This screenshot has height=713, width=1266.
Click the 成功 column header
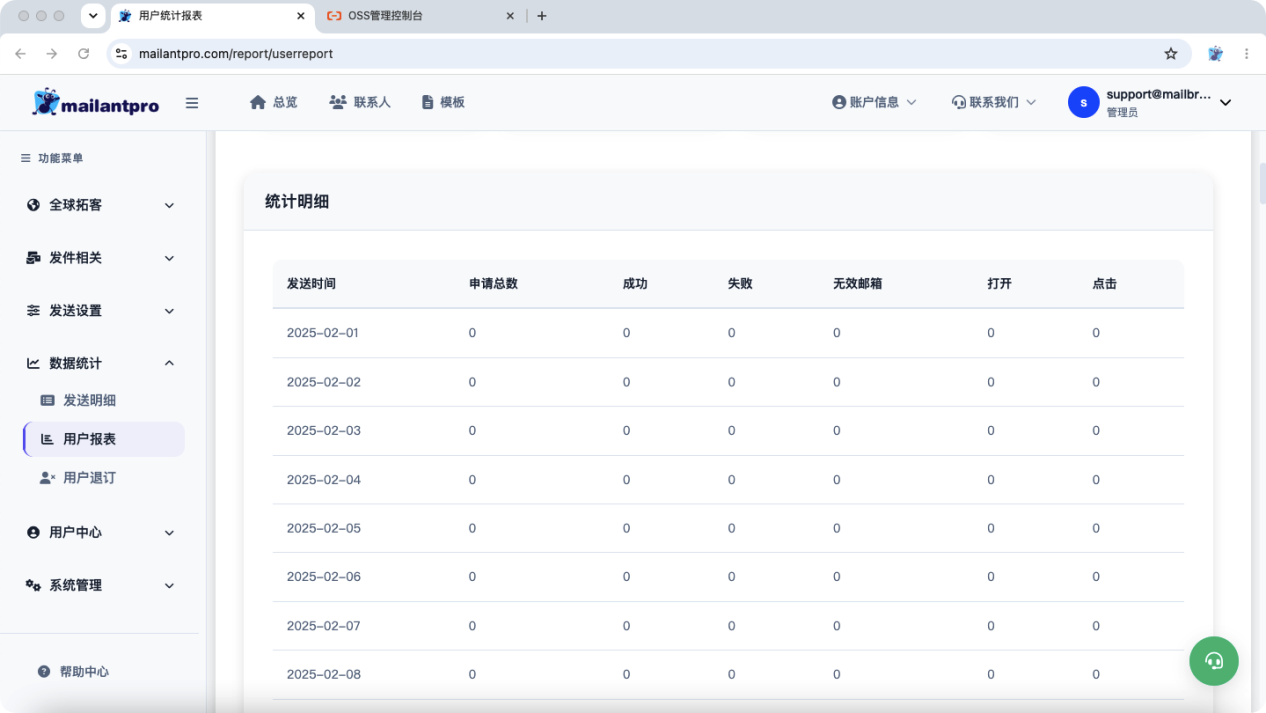click(635, 284)
